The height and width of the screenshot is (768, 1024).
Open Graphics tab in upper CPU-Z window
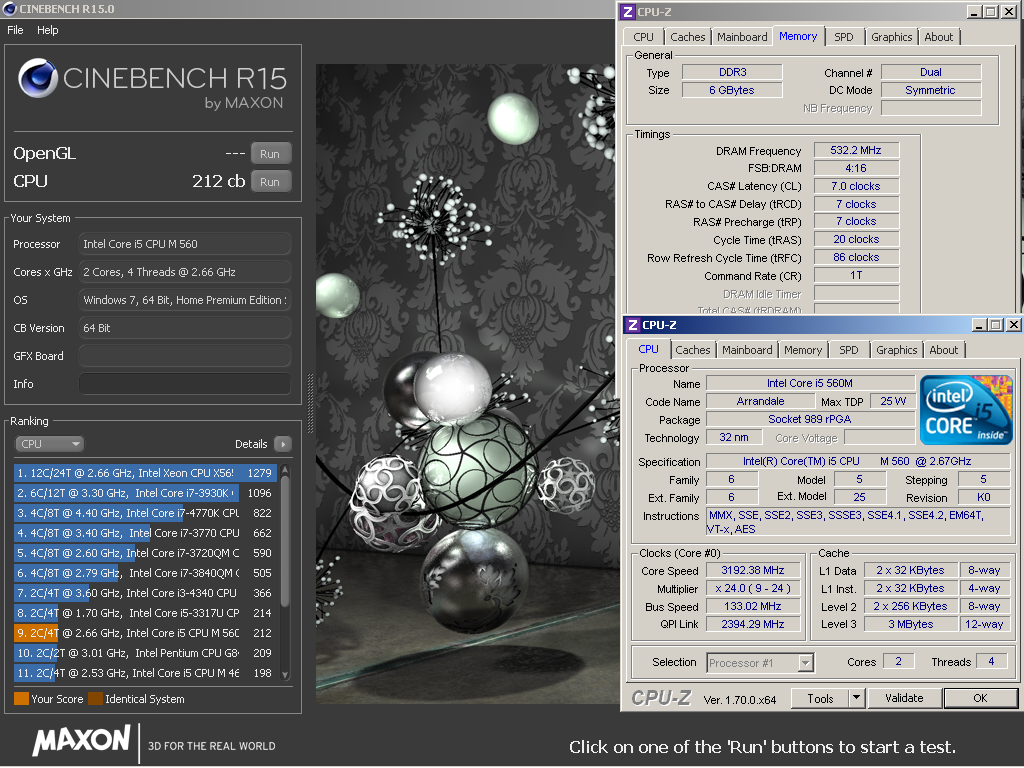891,37
